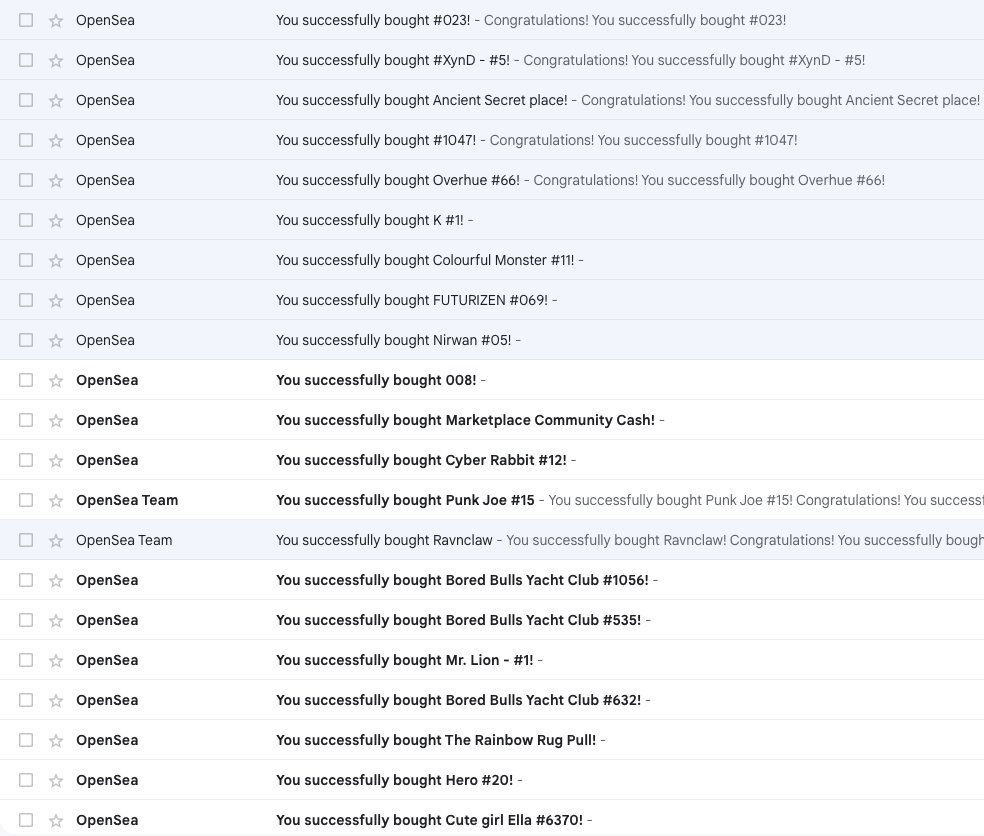Star the Bored Bulls Yacht Club #535 email
This screenshot has width=984, height=836.
[56, 621]
